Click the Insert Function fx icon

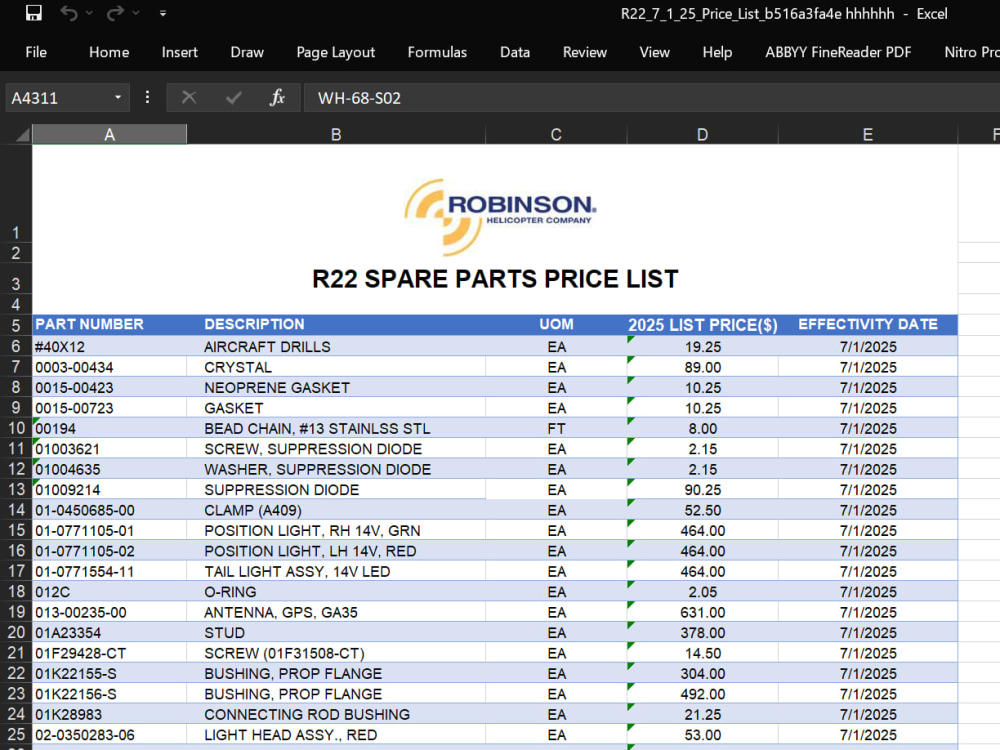(277, 98)
